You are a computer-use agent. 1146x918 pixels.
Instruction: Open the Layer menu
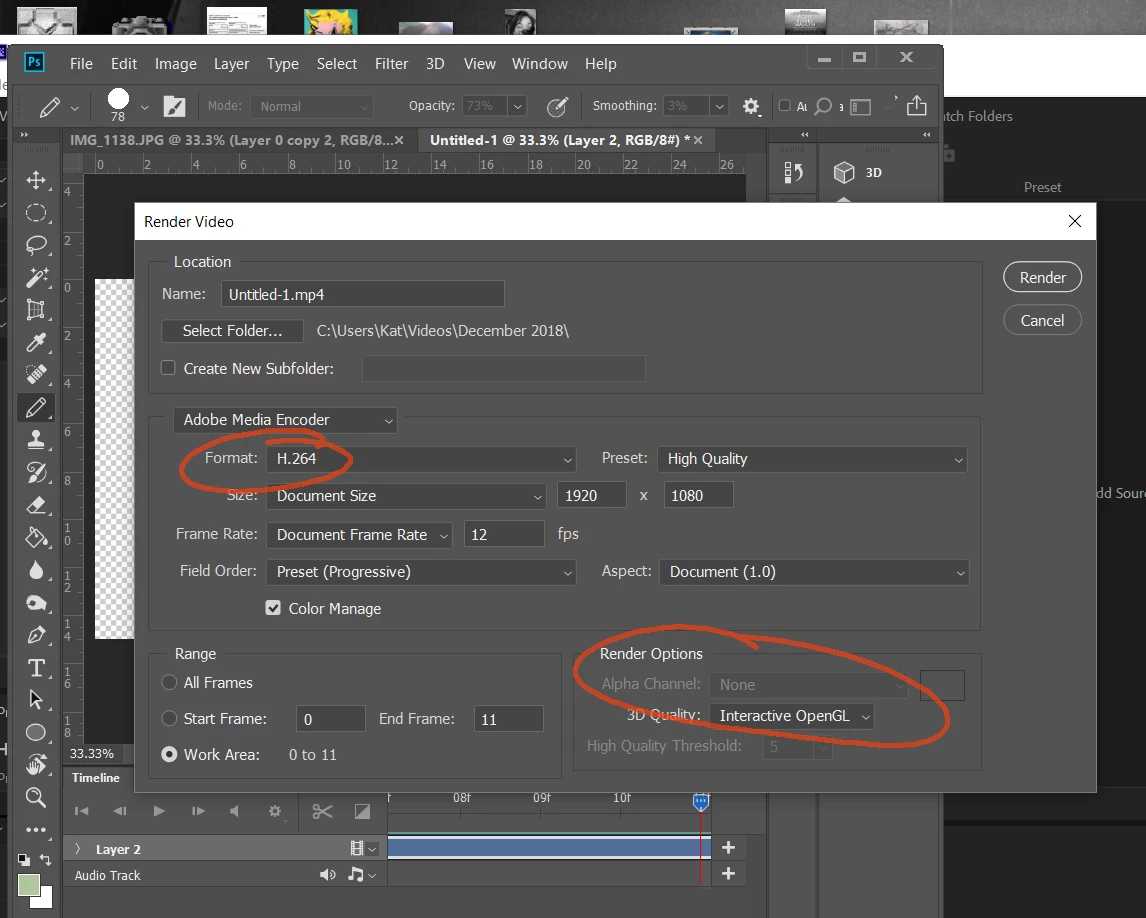(231, 64)
